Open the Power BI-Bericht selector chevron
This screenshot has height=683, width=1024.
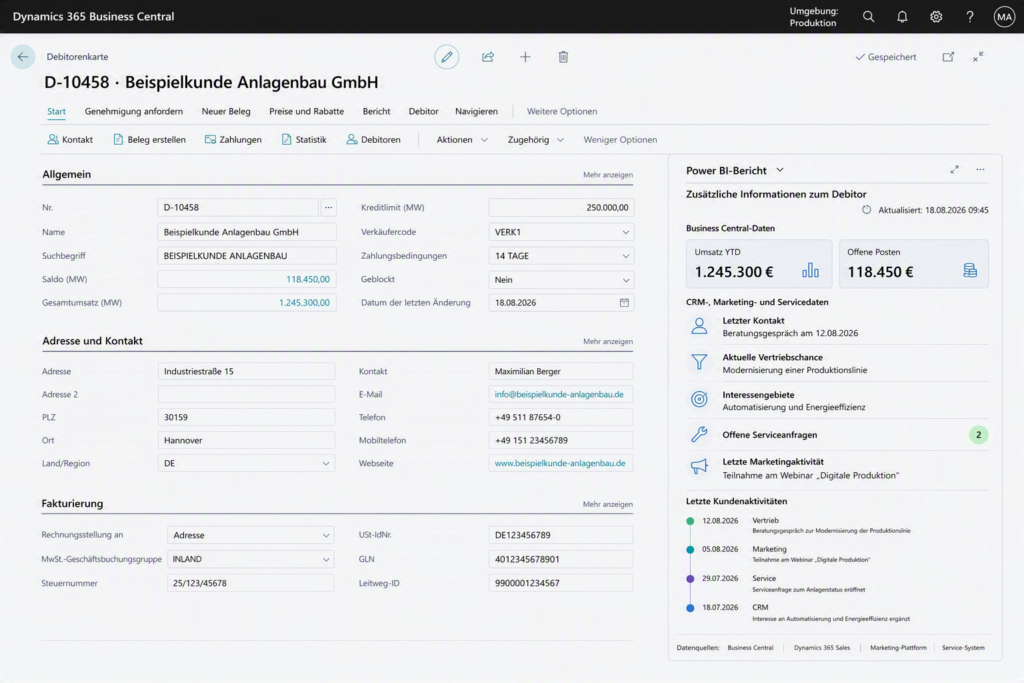780,170
